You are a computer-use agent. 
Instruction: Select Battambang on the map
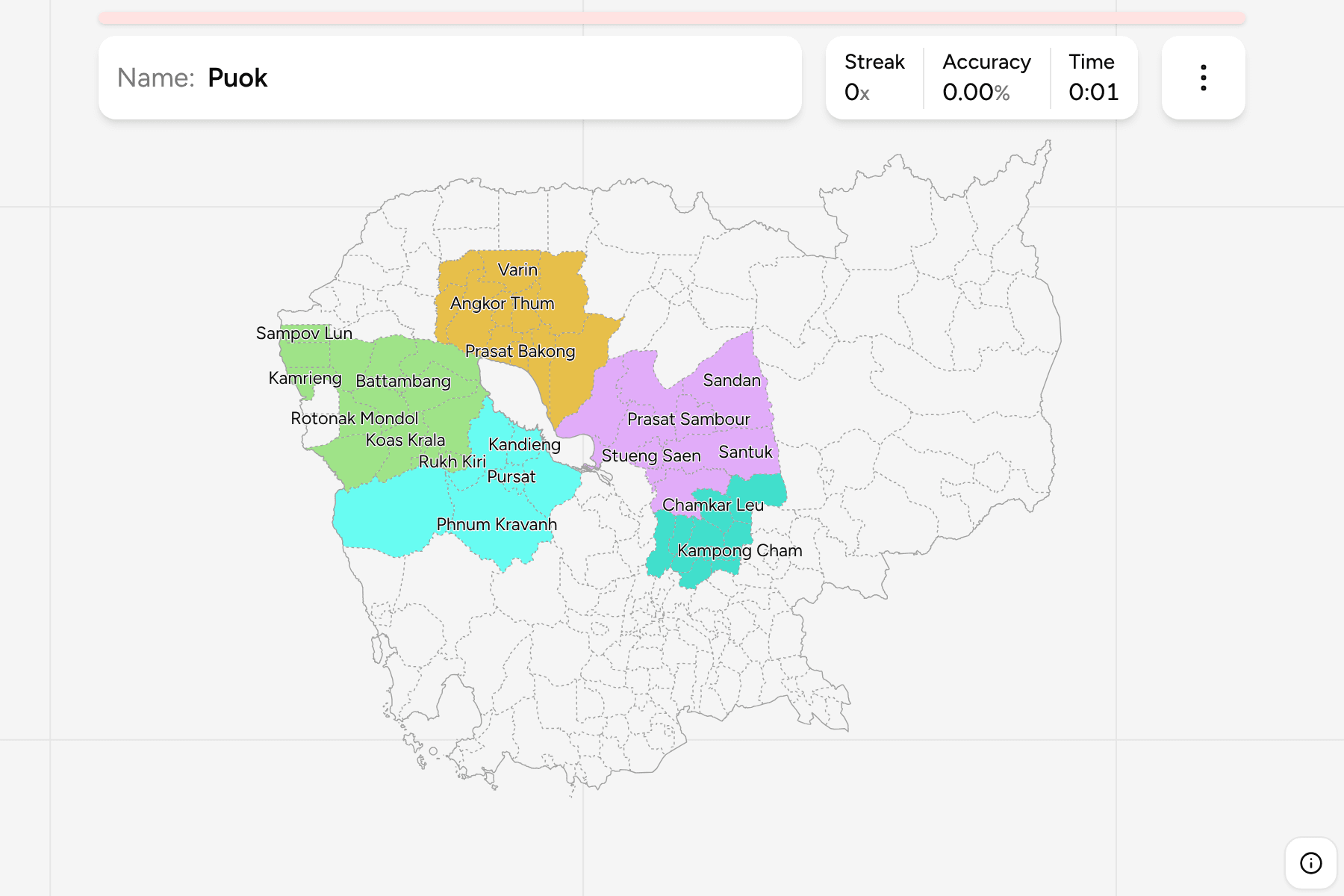pyautogui.click(x=403, y=381)
